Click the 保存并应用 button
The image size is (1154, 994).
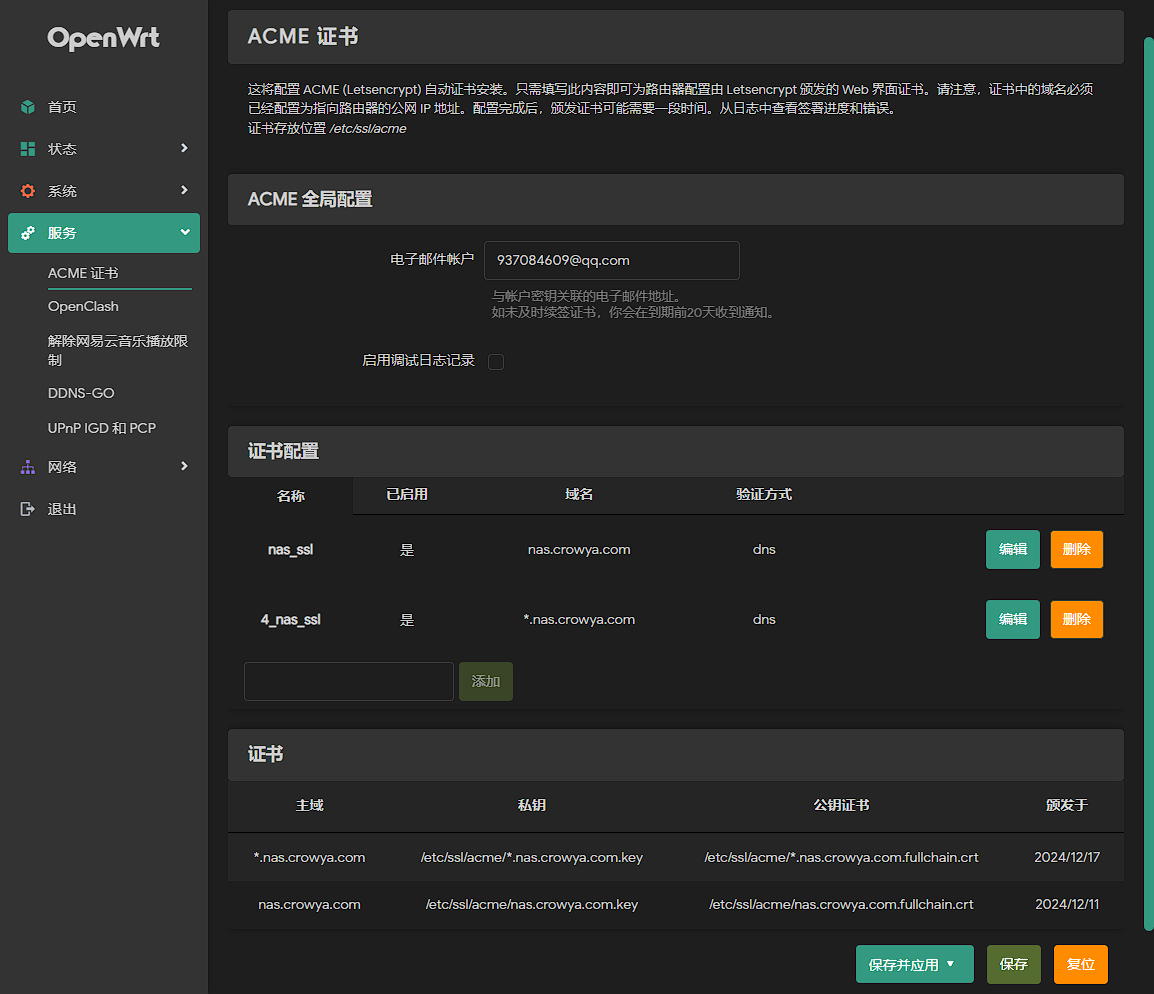click(x=915, y=964)
